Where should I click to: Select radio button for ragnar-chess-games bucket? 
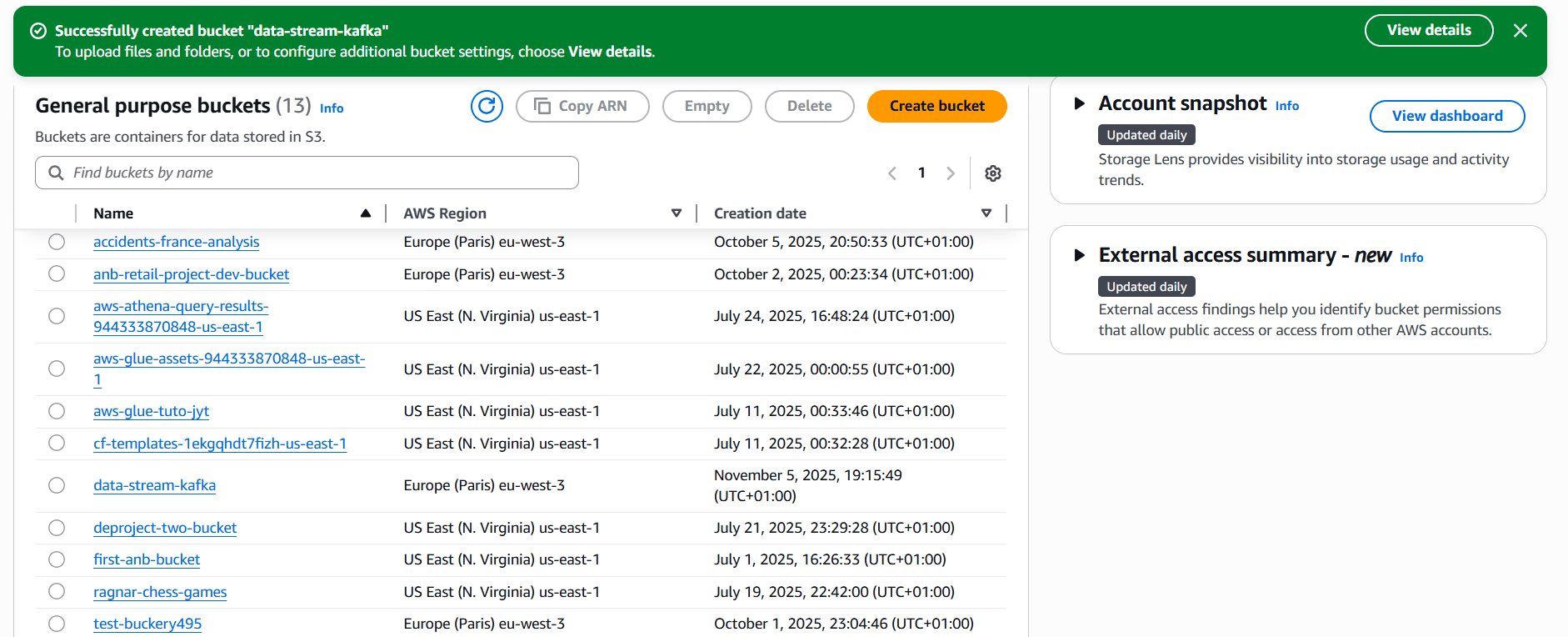pyautogui.click(x=57, y=592)
